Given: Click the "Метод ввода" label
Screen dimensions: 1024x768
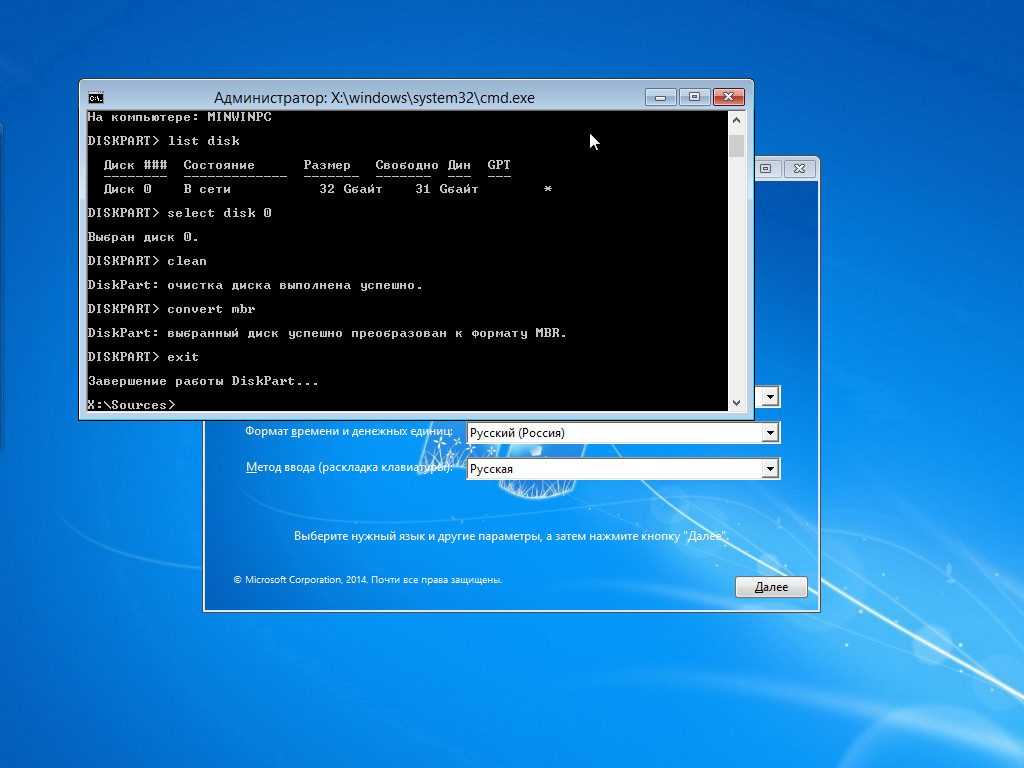Looking at the screenshot, I should coord(348,468).
